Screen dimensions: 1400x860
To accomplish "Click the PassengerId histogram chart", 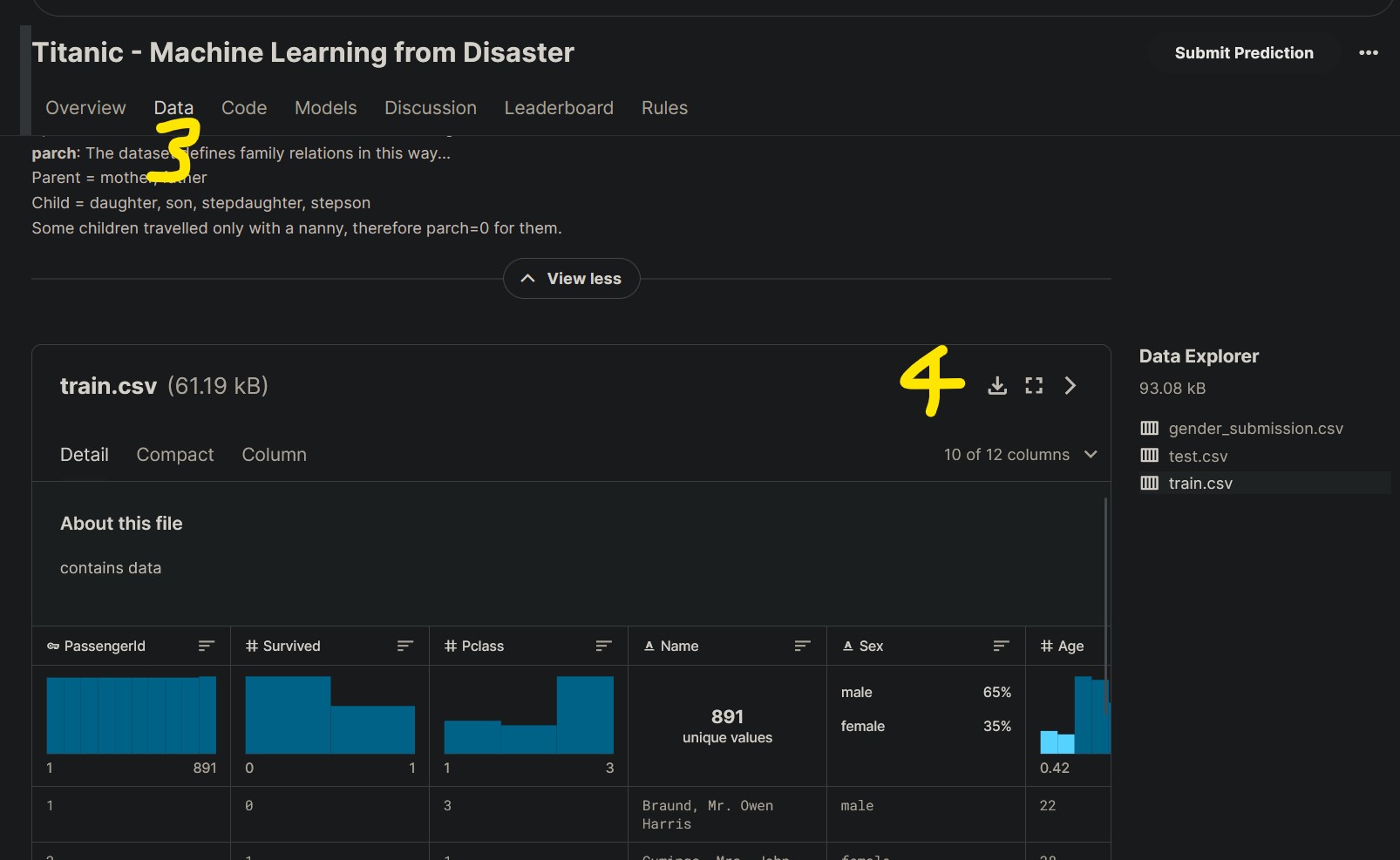I will [x=132, y=715].
